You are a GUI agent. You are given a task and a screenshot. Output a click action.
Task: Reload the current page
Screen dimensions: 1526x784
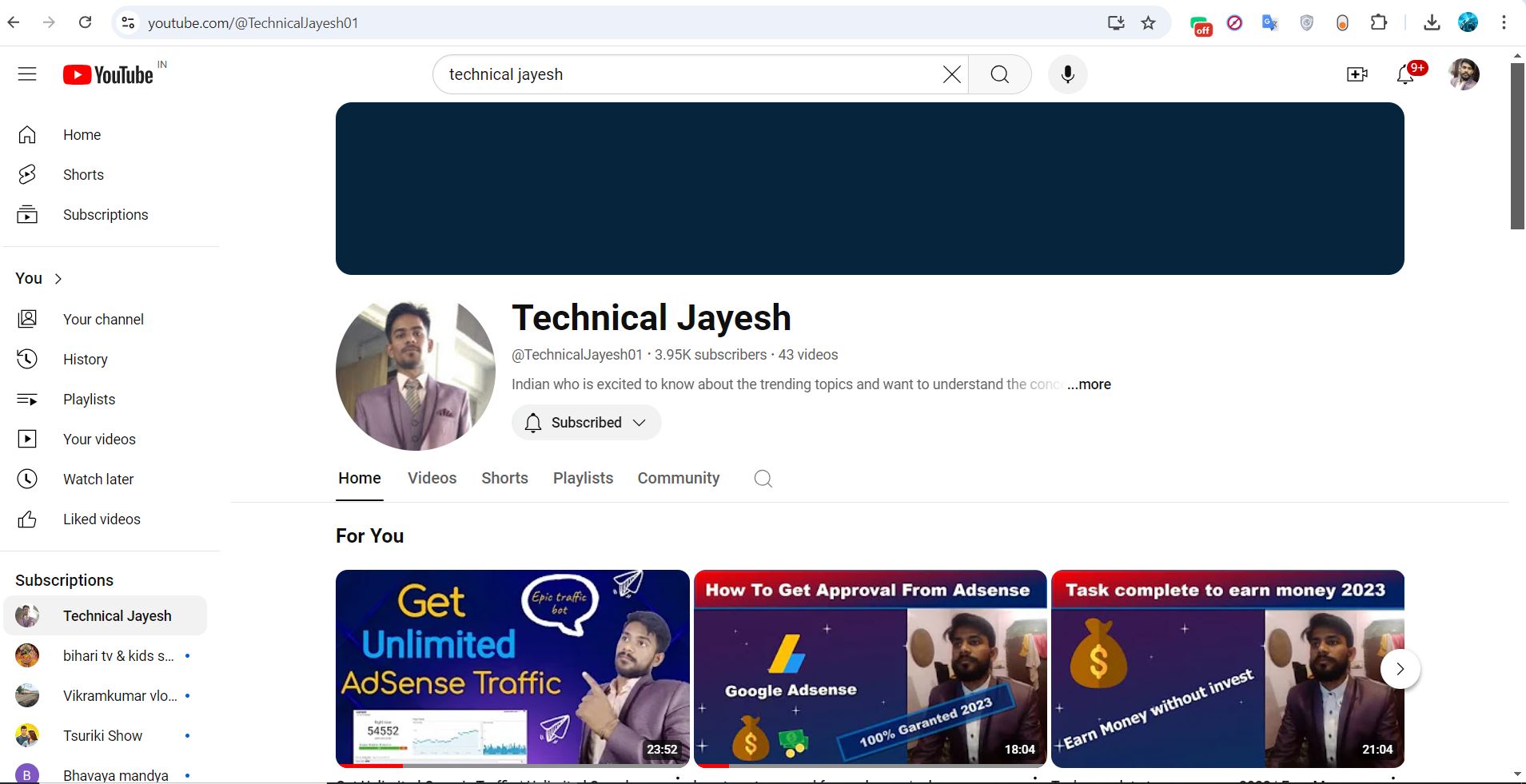coord(85,22)
